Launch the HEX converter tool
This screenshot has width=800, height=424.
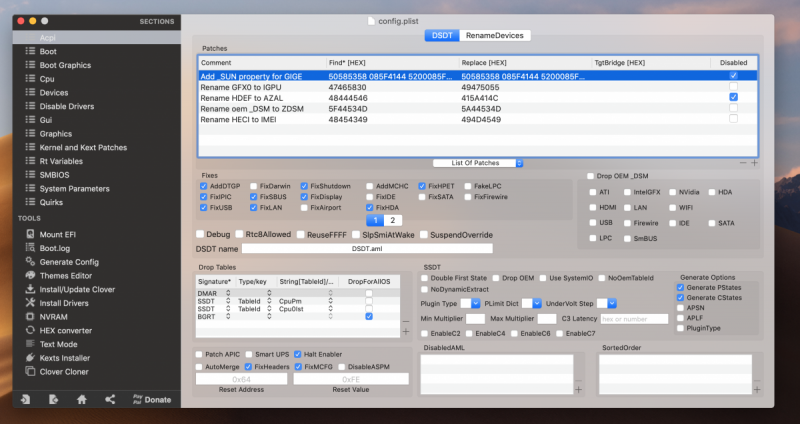tap(70, 330)
